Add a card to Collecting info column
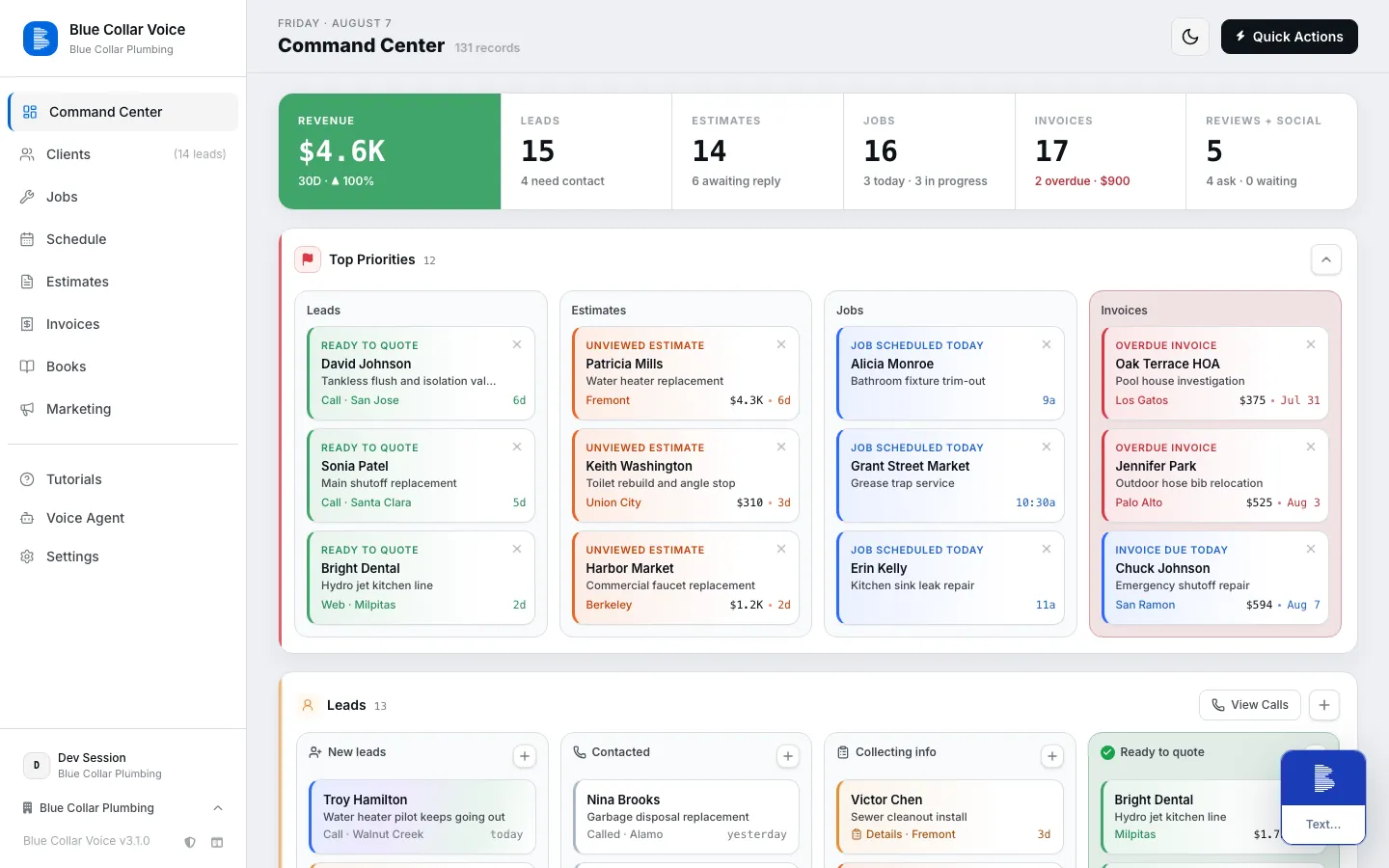1389x868 pixels. click(1052, 756)
